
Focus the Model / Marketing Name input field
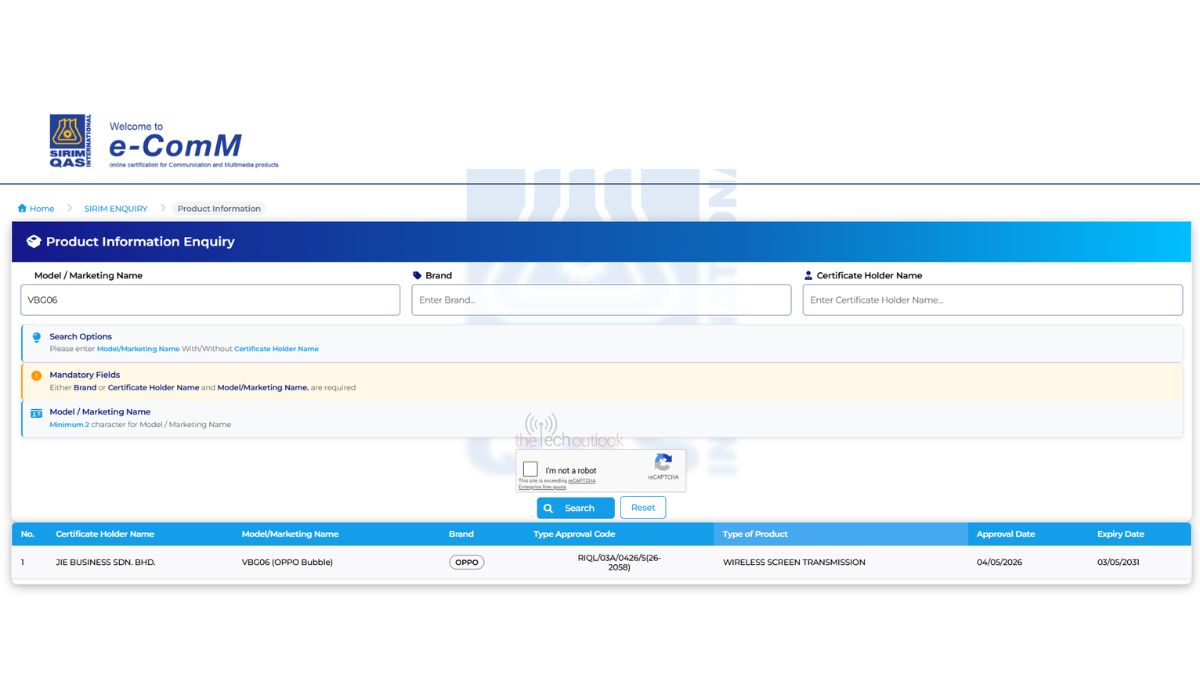(x=210, y=300)
